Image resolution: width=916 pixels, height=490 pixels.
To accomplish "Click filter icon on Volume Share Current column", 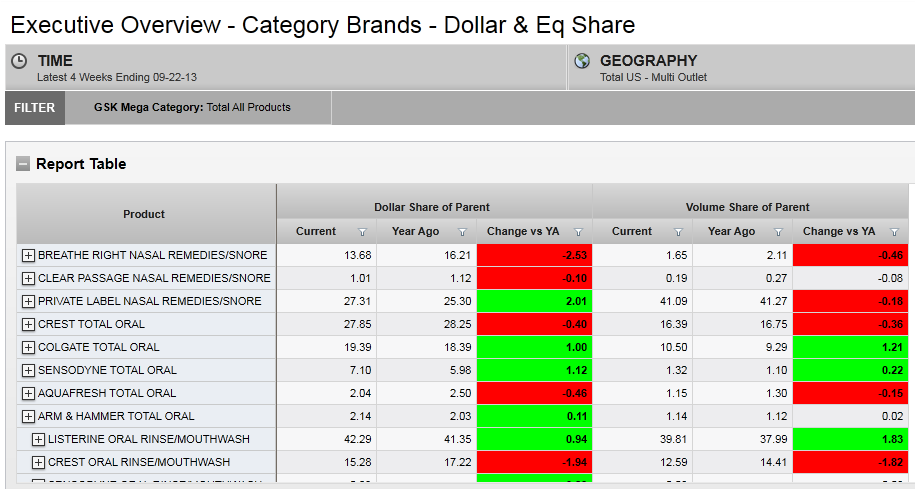I will [x=678, y=232].
